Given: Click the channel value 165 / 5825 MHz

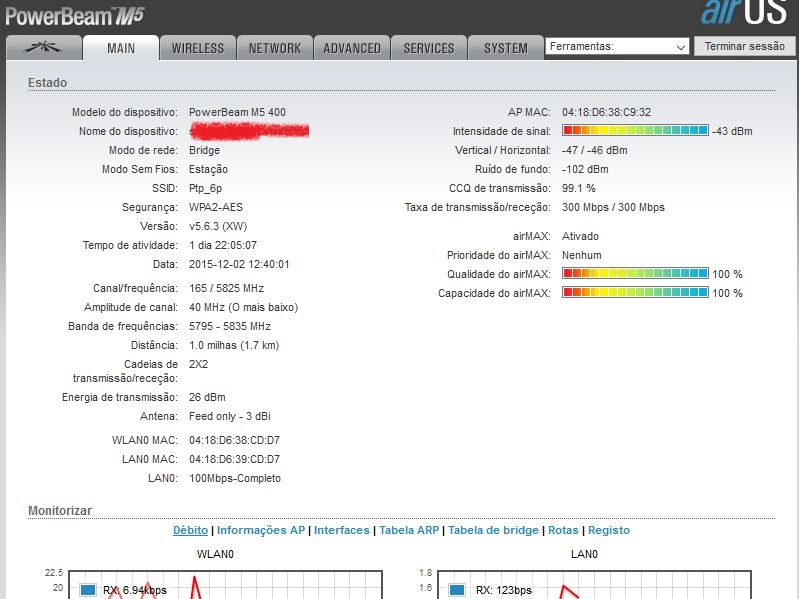Looking at the screenshot, I should (226, 288).
